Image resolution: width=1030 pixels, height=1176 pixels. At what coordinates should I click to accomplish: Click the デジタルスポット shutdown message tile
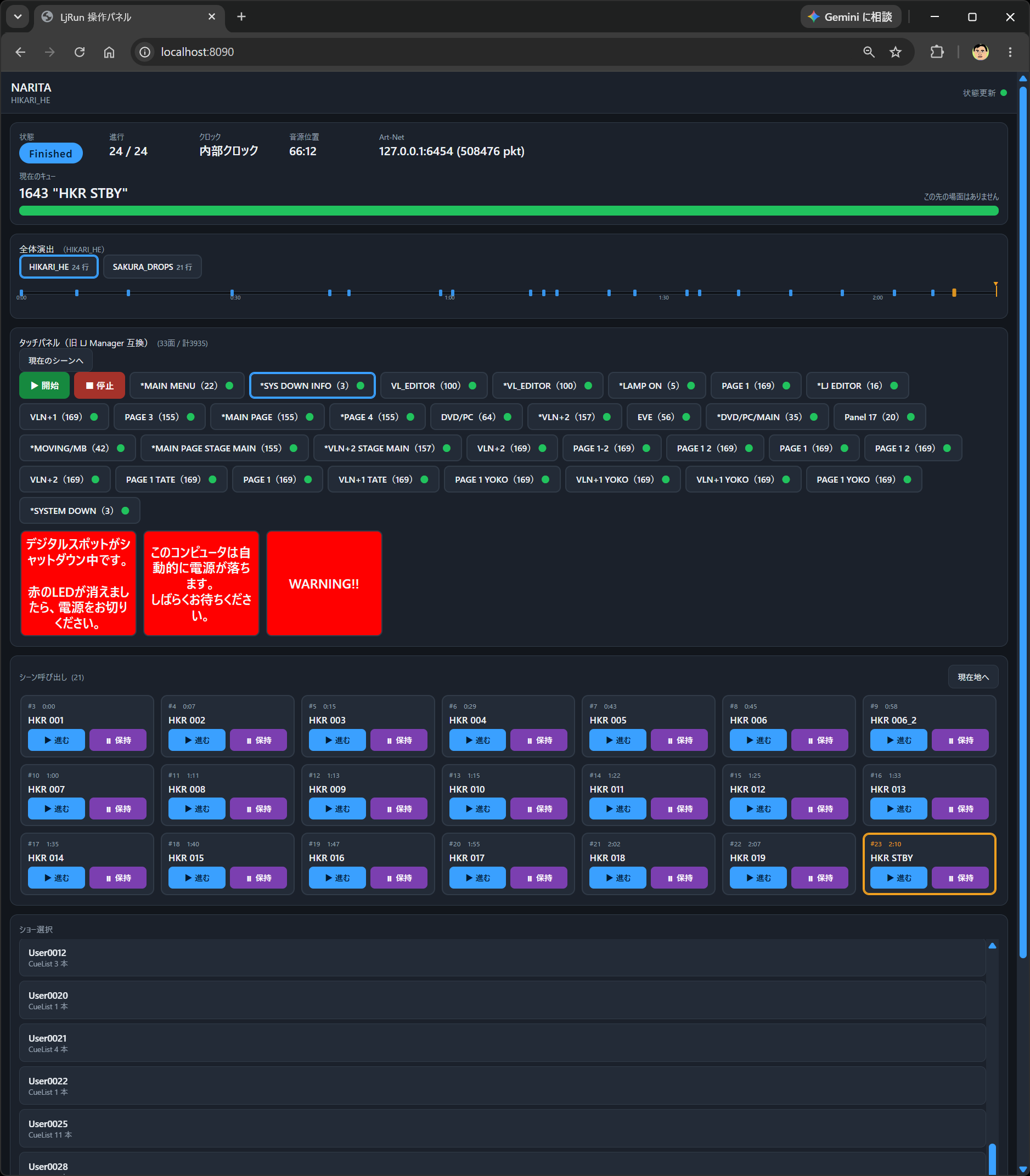[x=78, y=583]
